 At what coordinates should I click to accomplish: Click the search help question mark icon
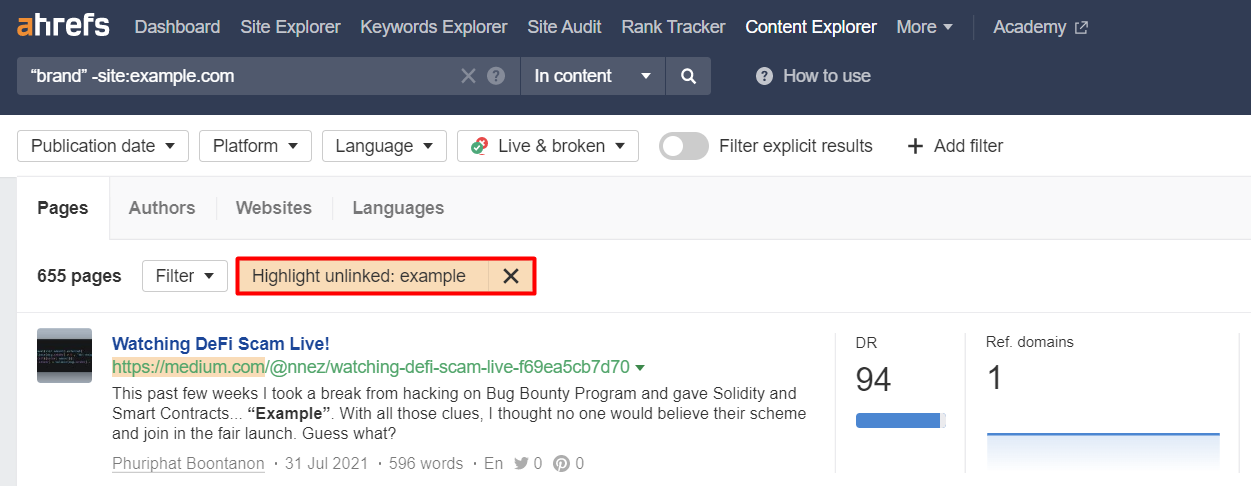495,76
